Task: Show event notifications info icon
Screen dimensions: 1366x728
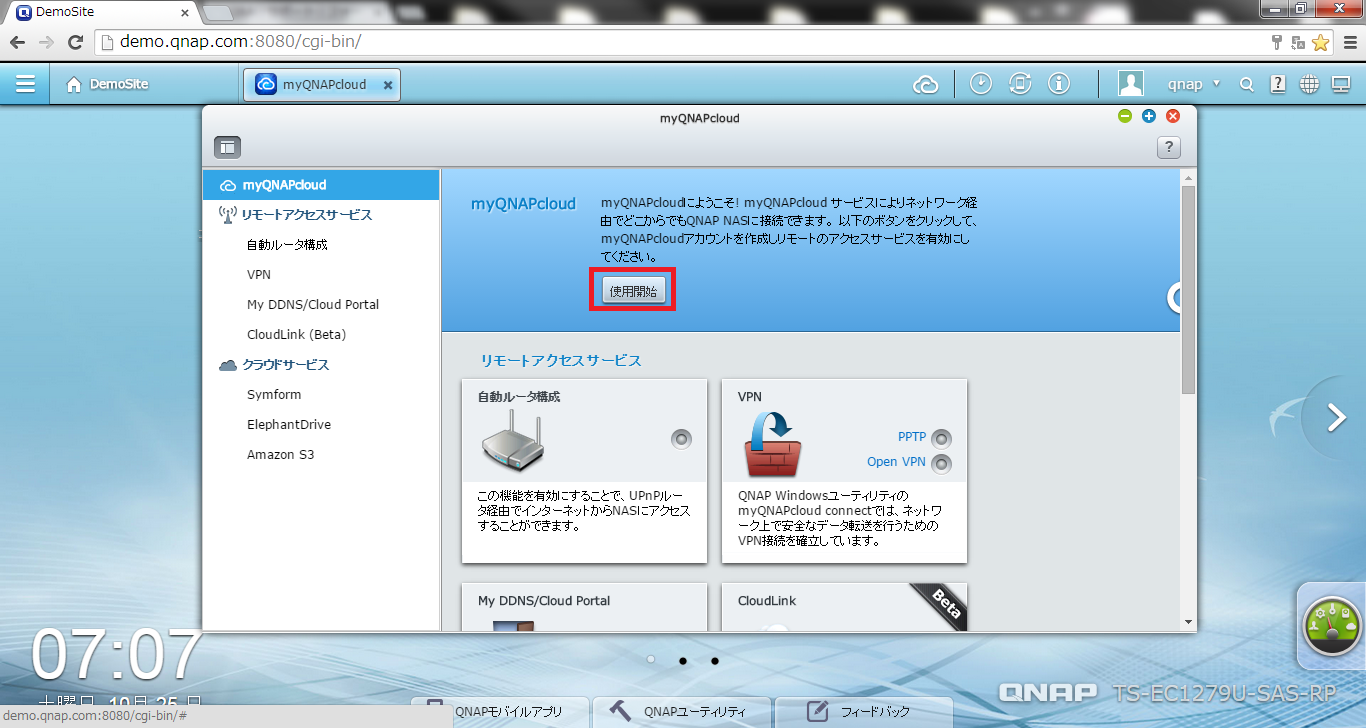Action: [1059, 84]
